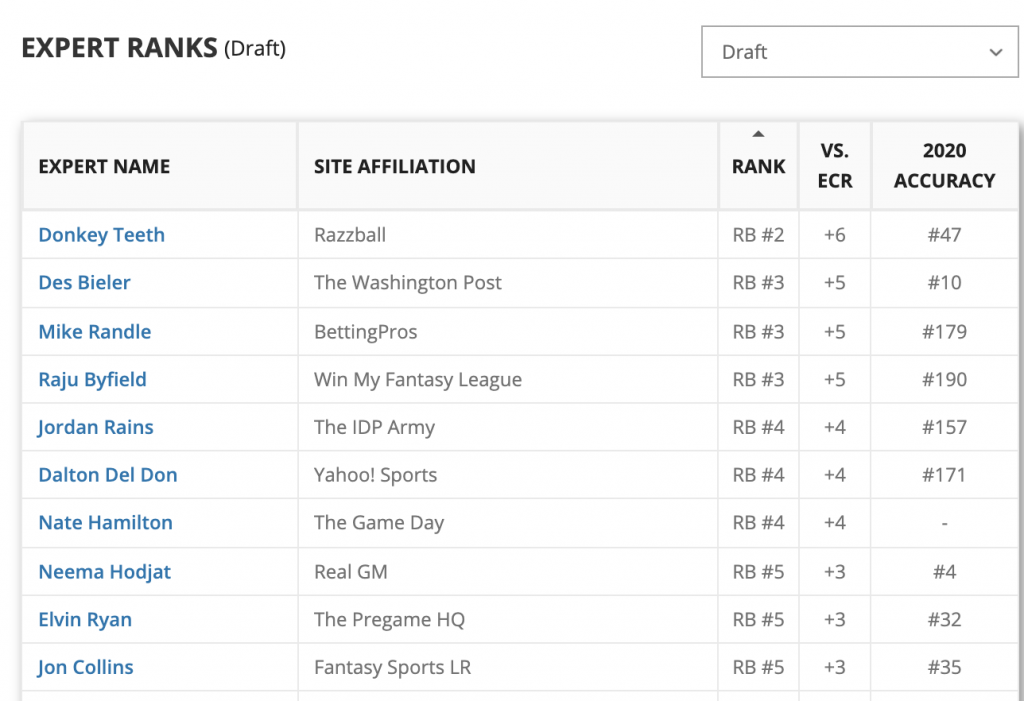Click Dalton Del Don's name link
The height and width of the screenshot is (701, 1024).
click(107, 475)
